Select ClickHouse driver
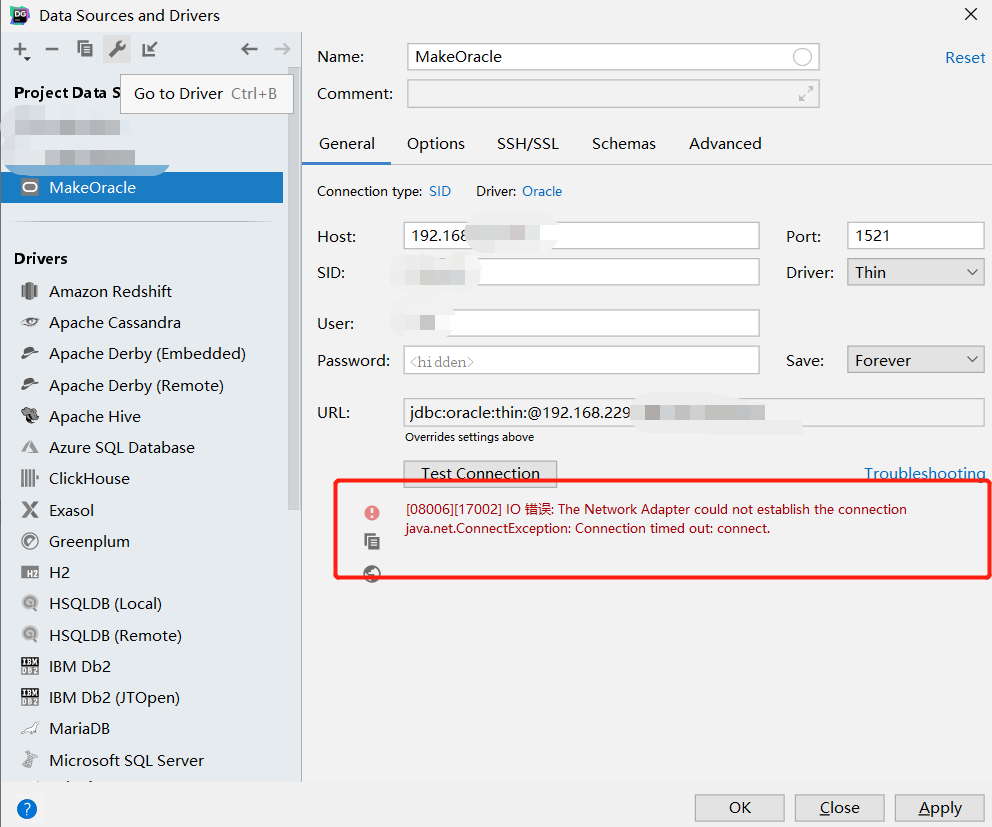992x827 pixels. coord(89,478)
